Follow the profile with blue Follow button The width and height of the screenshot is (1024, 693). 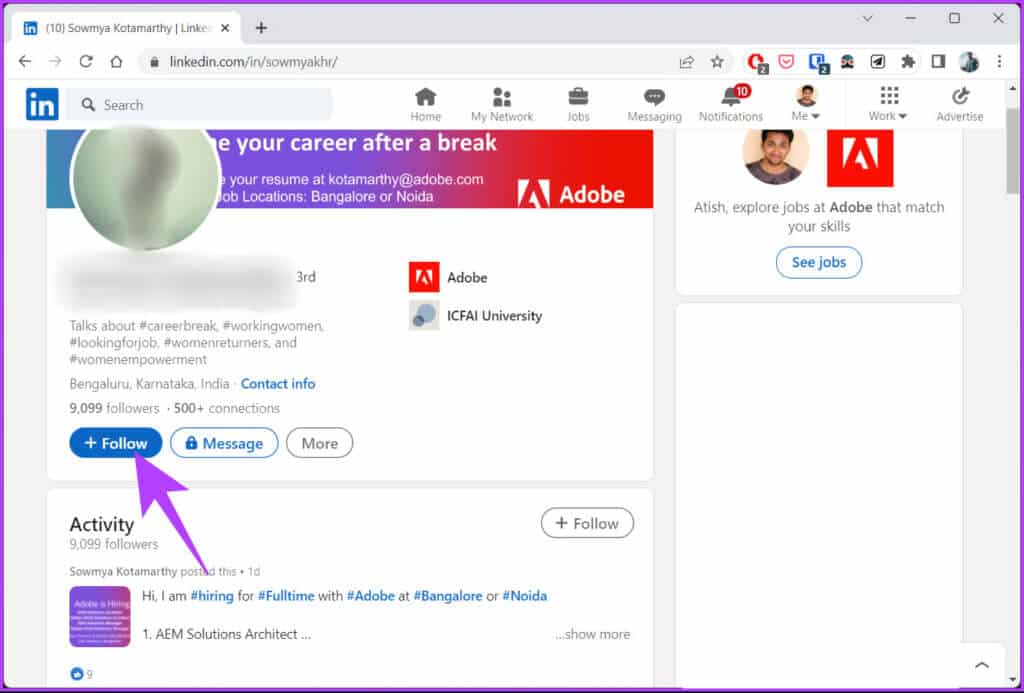(116, 443)
